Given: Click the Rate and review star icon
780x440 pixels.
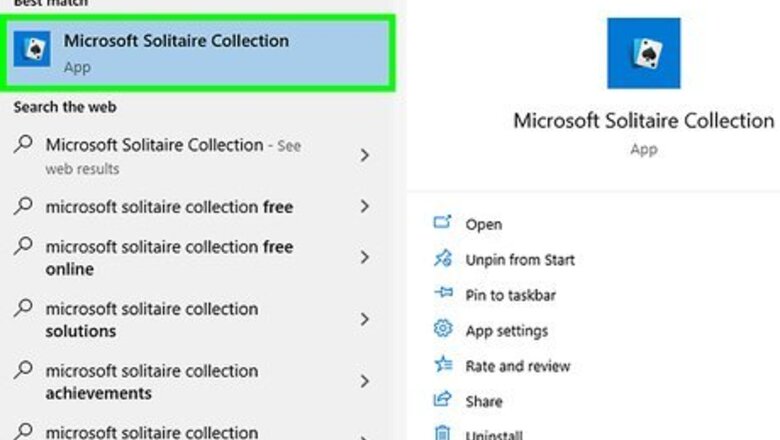Looking at the screenshot, I should pyautogui.click(x=443, y=364).
